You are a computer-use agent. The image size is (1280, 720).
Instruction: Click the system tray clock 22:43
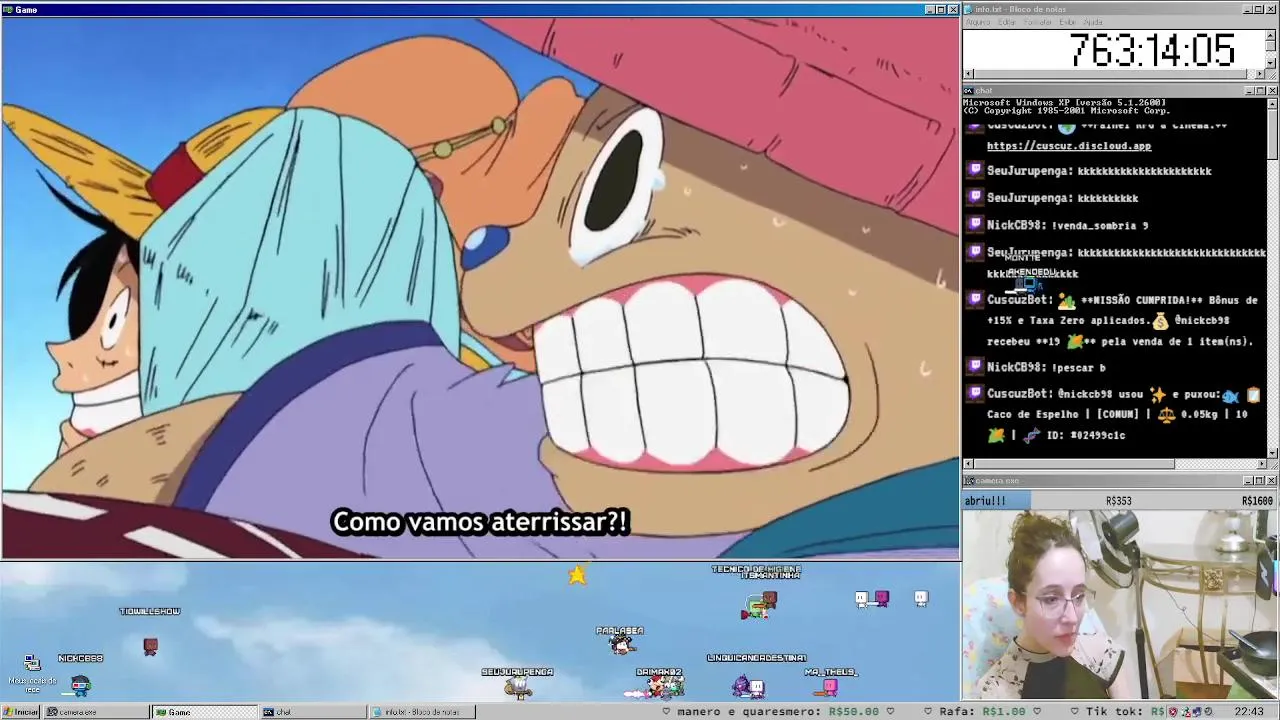[x=1248, y=712]
